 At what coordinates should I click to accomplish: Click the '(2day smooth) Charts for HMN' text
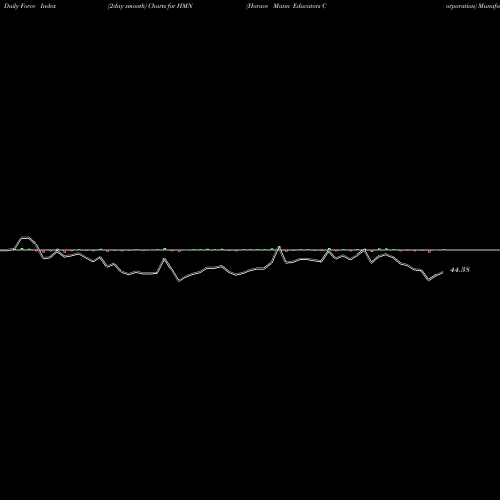[150, 6]
